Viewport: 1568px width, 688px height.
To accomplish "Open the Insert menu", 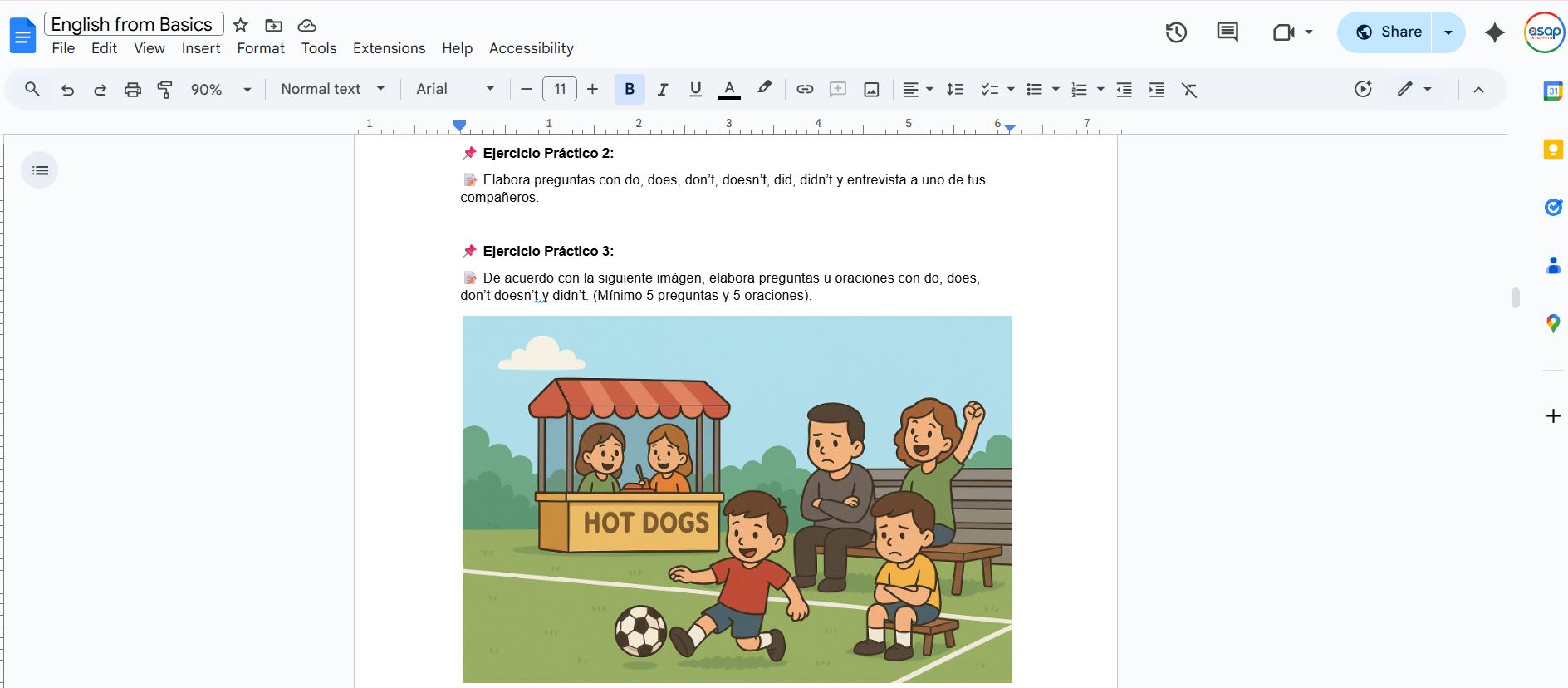I will click(x=201, y=48).
